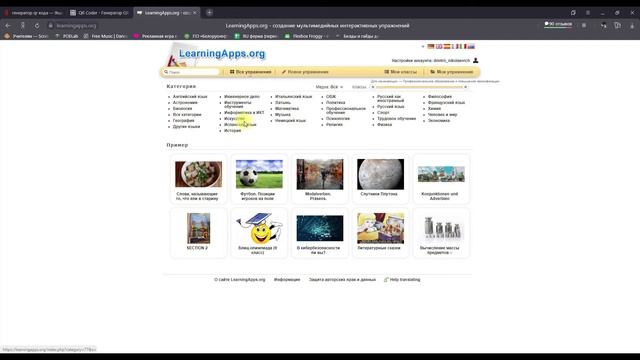Screen dimensions: 640x360
Task: Open the География category
Action: point(183,121)
